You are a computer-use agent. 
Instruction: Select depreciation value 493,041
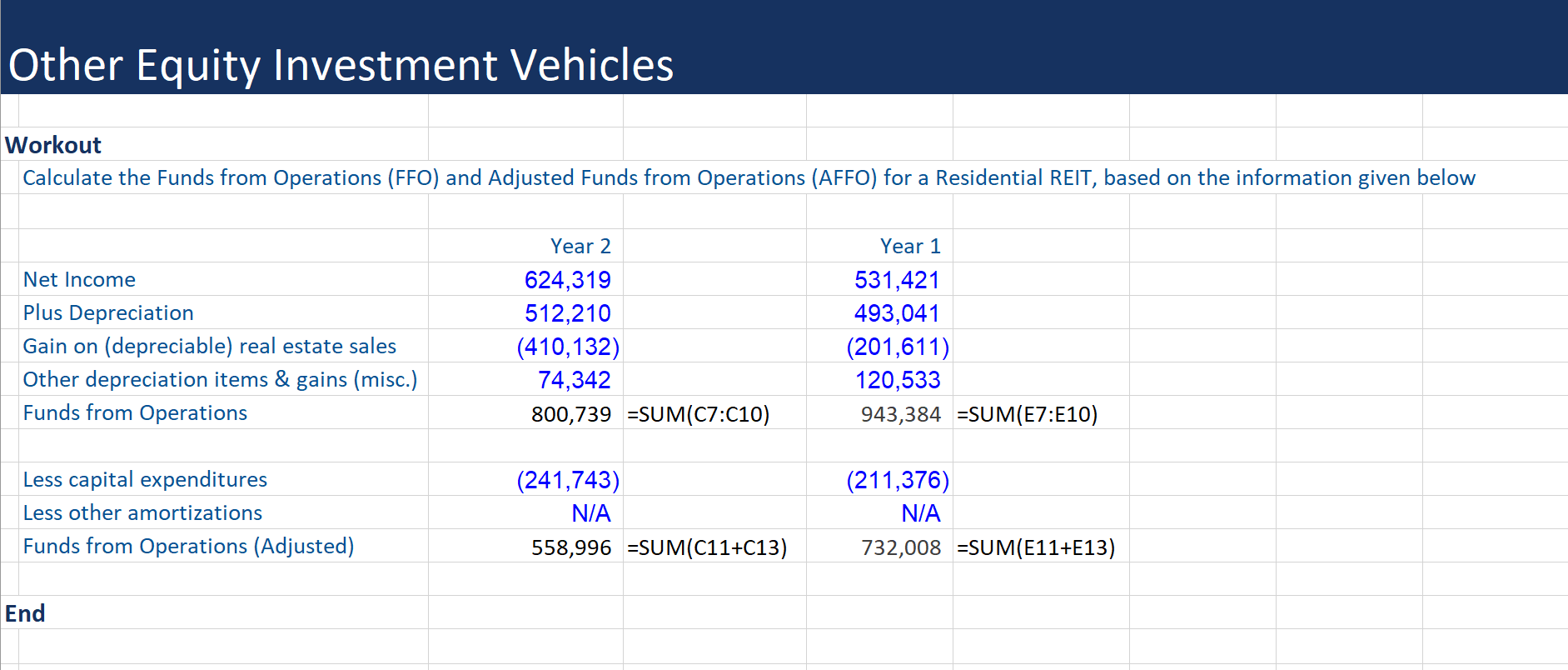(898, 313)
